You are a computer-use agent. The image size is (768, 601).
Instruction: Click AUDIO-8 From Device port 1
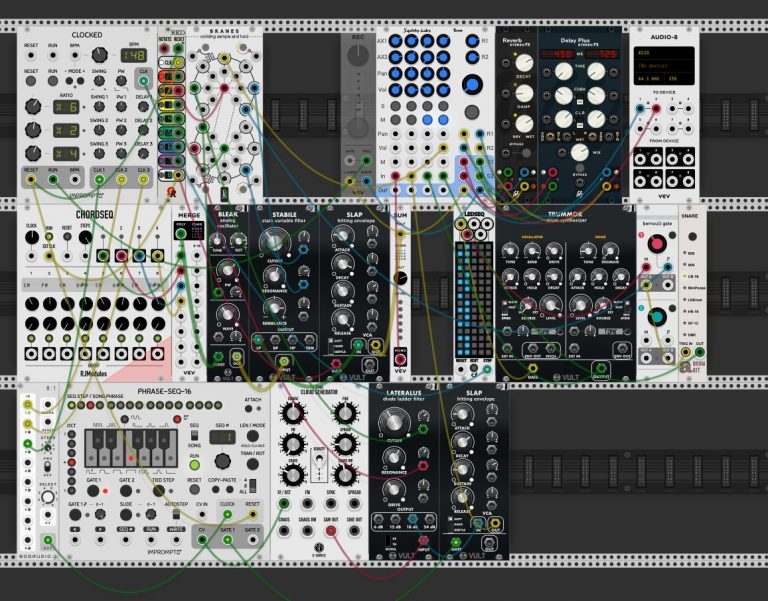click(640, 159)
